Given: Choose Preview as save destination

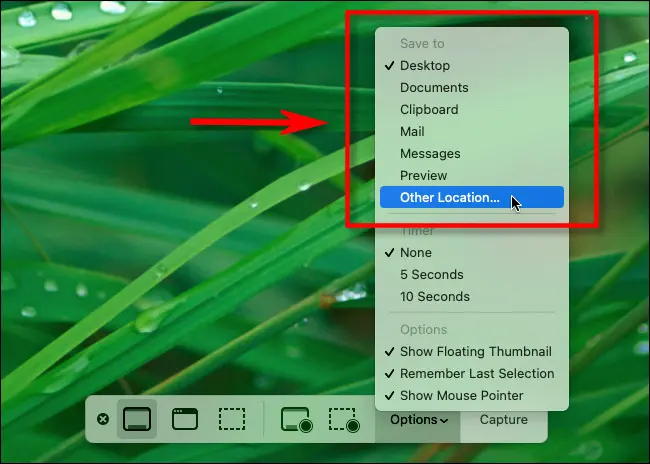Looking at the screenshot, I should [423, 175].
